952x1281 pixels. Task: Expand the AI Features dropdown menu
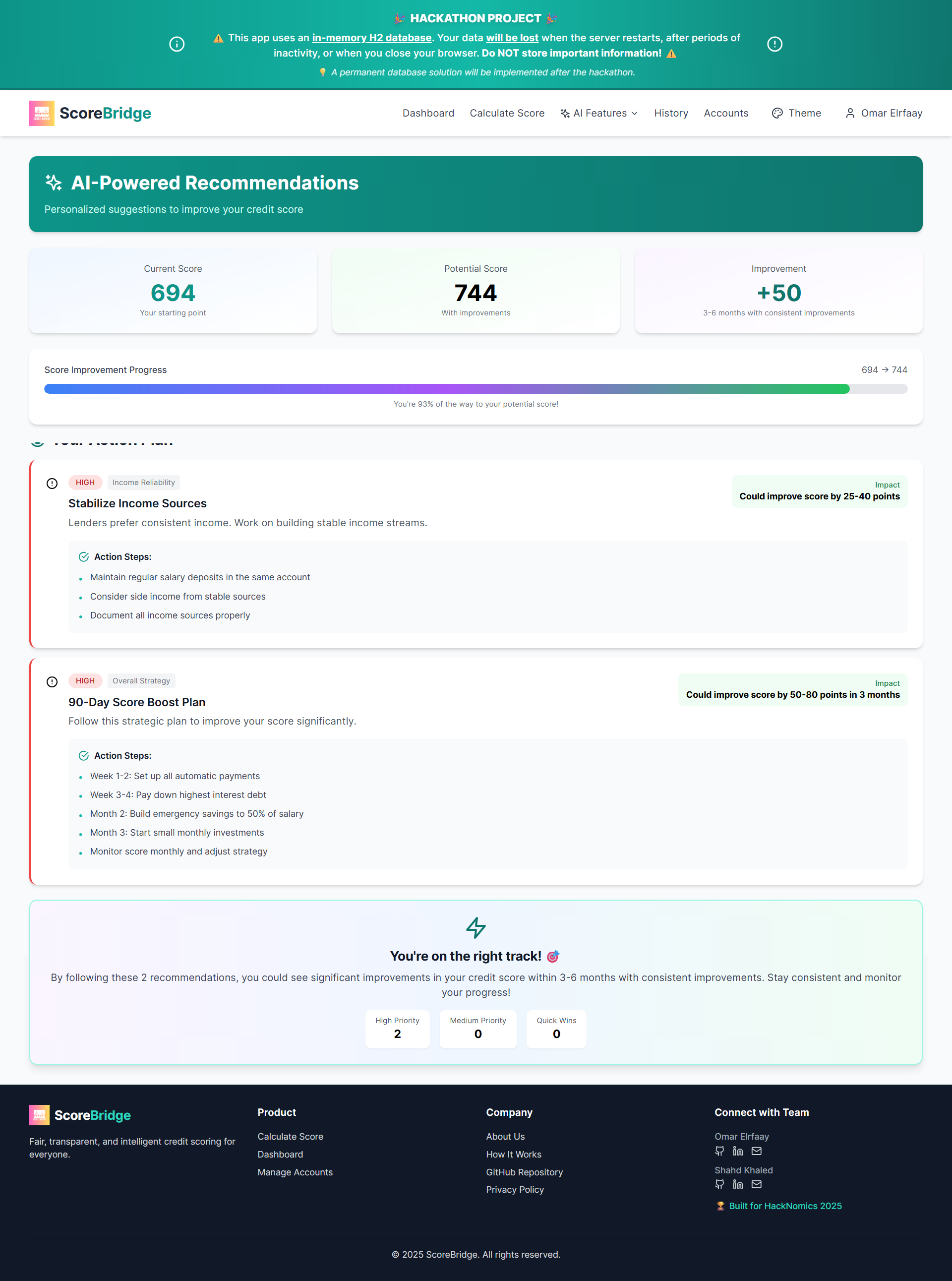[x=599, y=113]
